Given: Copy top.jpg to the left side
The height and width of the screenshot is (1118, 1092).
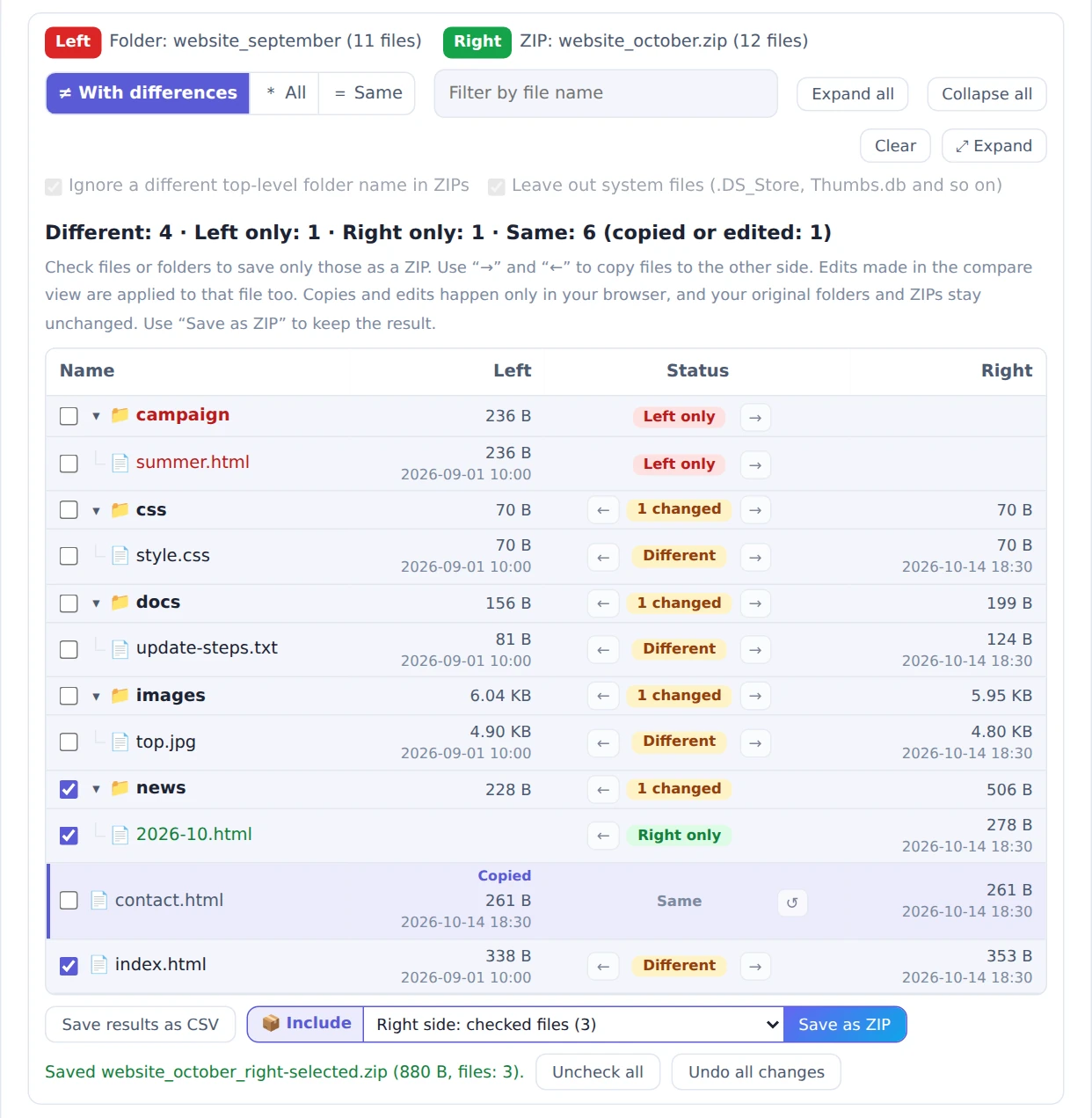Looking at the screenshot, I should point(603,743).
